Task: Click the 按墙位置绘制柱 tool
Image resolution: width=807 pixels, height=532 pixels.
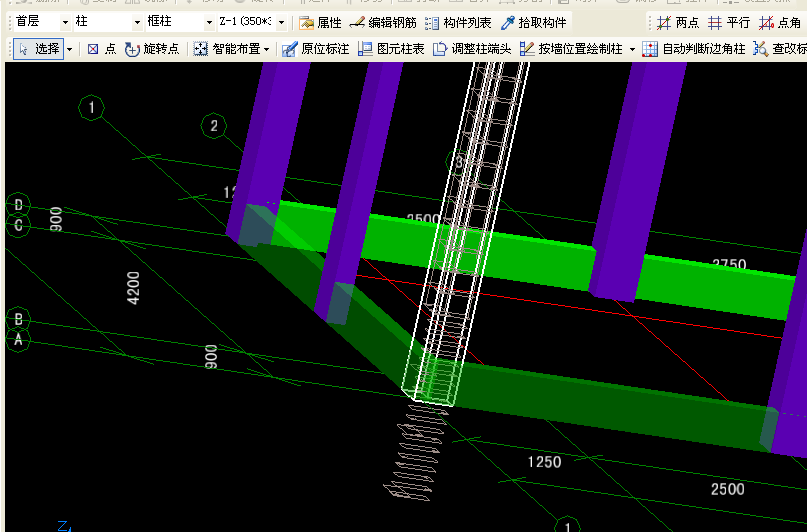Action: (571, 49)
